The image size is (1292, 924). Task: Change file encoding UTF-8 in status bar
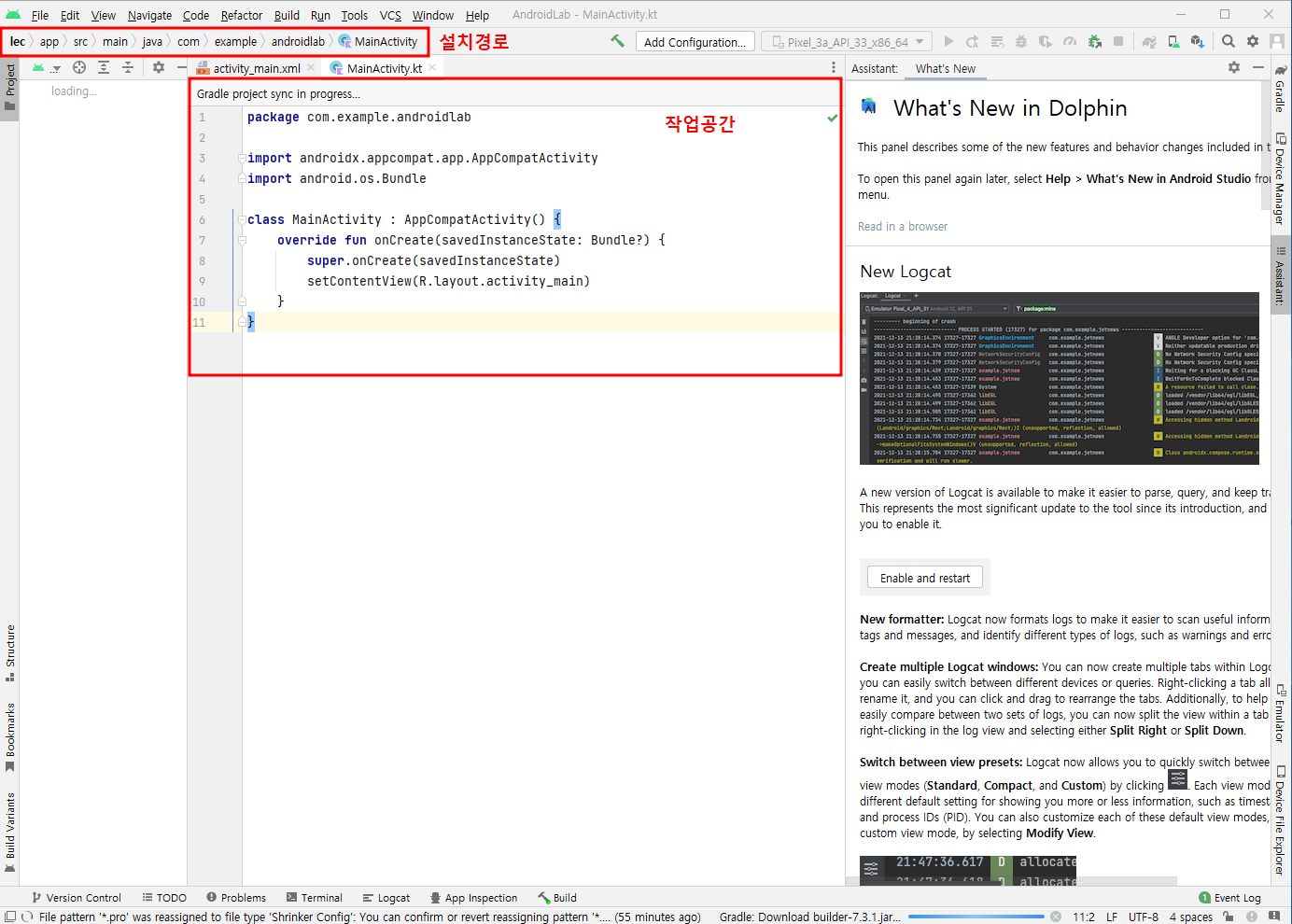(x=1143, y=917)
